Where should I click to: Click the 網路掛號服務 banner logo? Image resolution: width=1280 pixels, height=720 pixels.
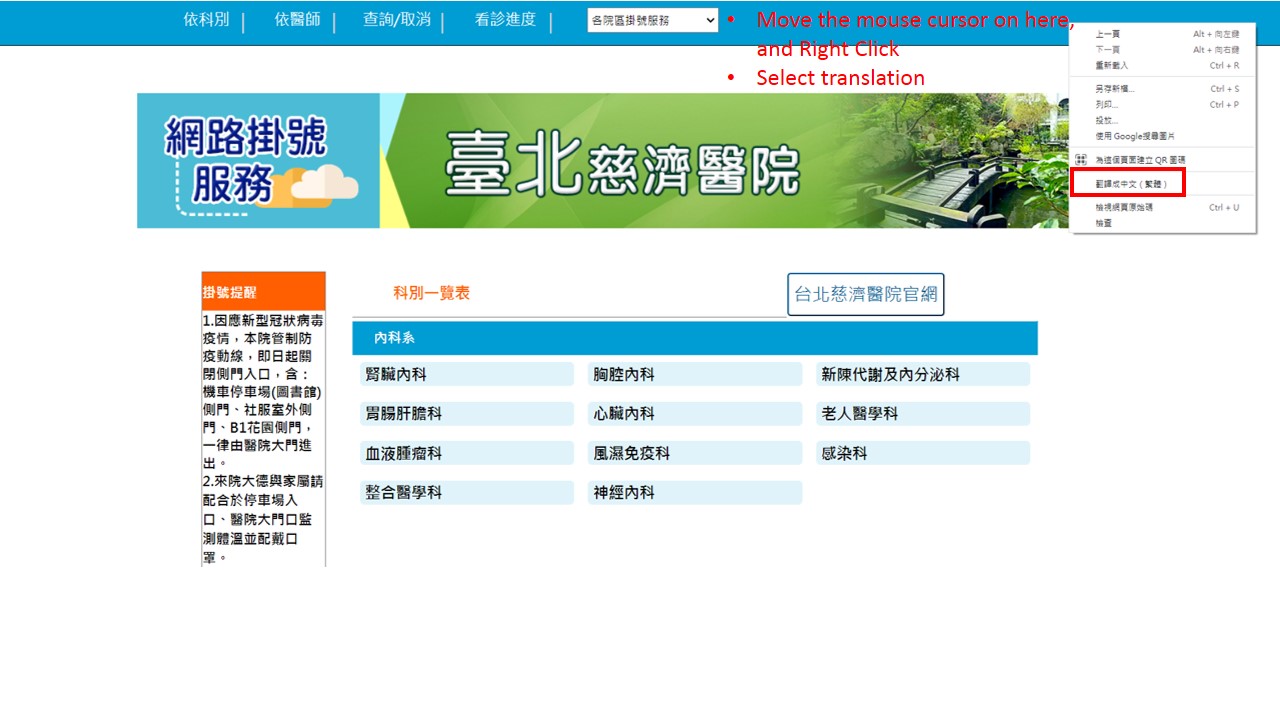pyautogui.click(x=258, y=161)
